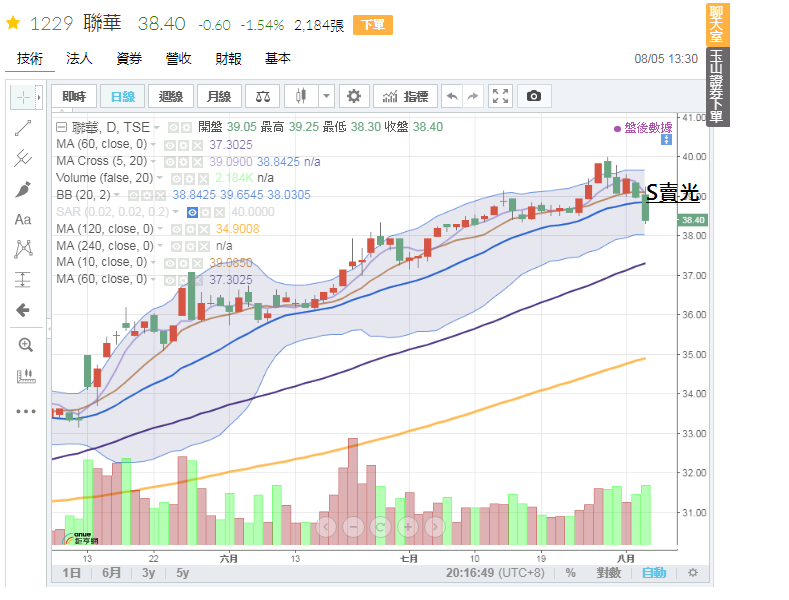The height and width of the screenshot is (600, 789).
Task: Open the 玉山證券下單 side tab
Action: click(718, 87)
